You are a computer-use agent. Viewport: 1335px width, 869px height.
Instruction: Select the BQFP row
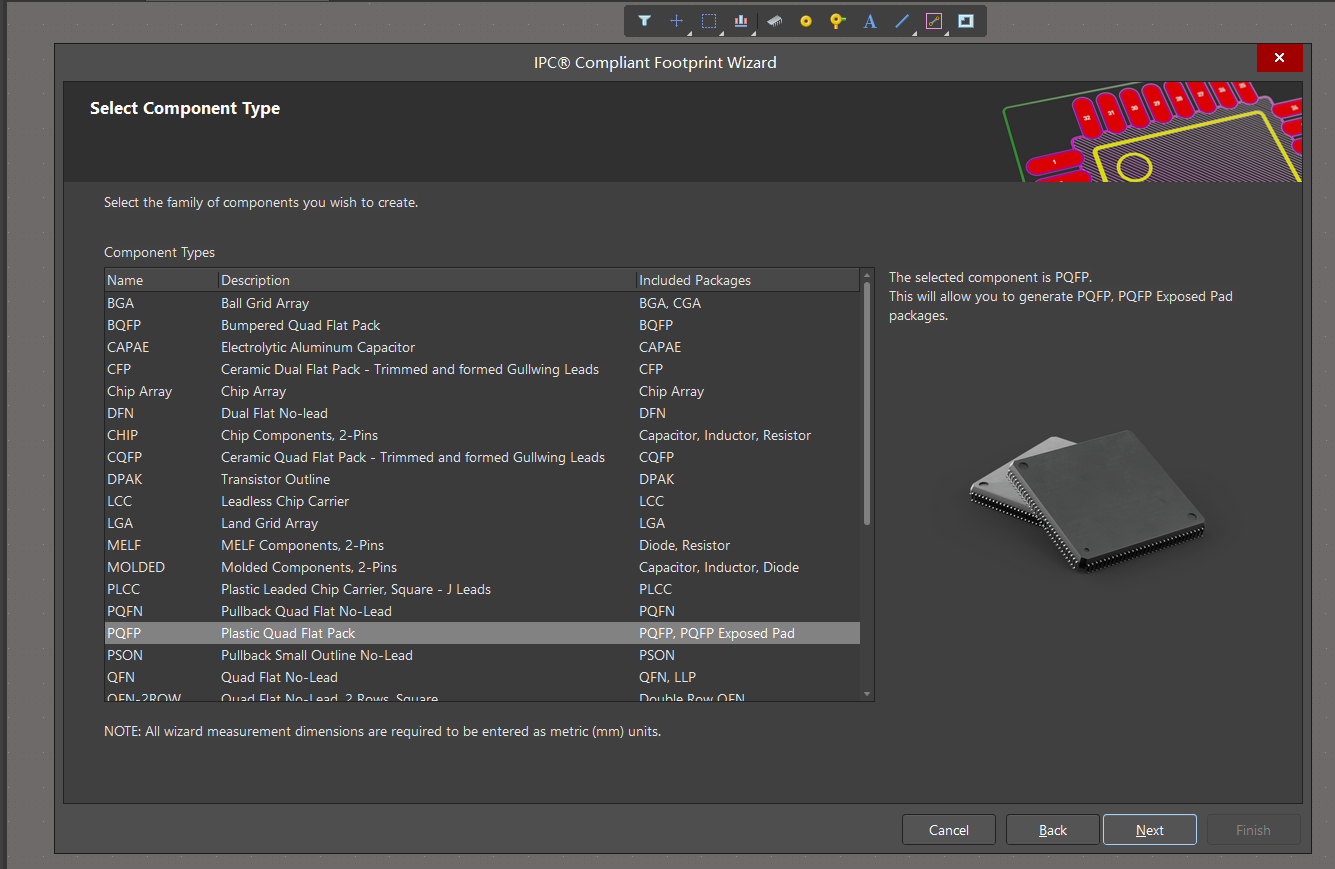(x=482, y=325)
